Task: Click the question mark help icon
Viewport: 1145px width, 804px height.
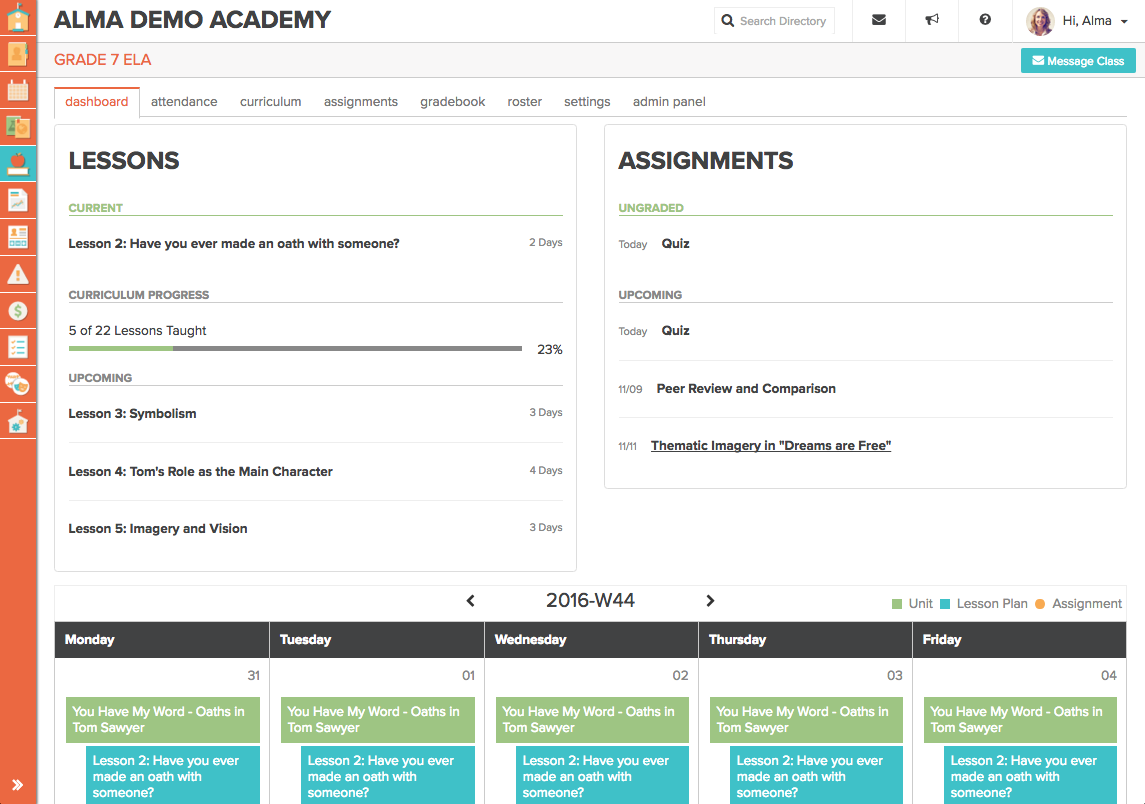Action: [985, 20]
